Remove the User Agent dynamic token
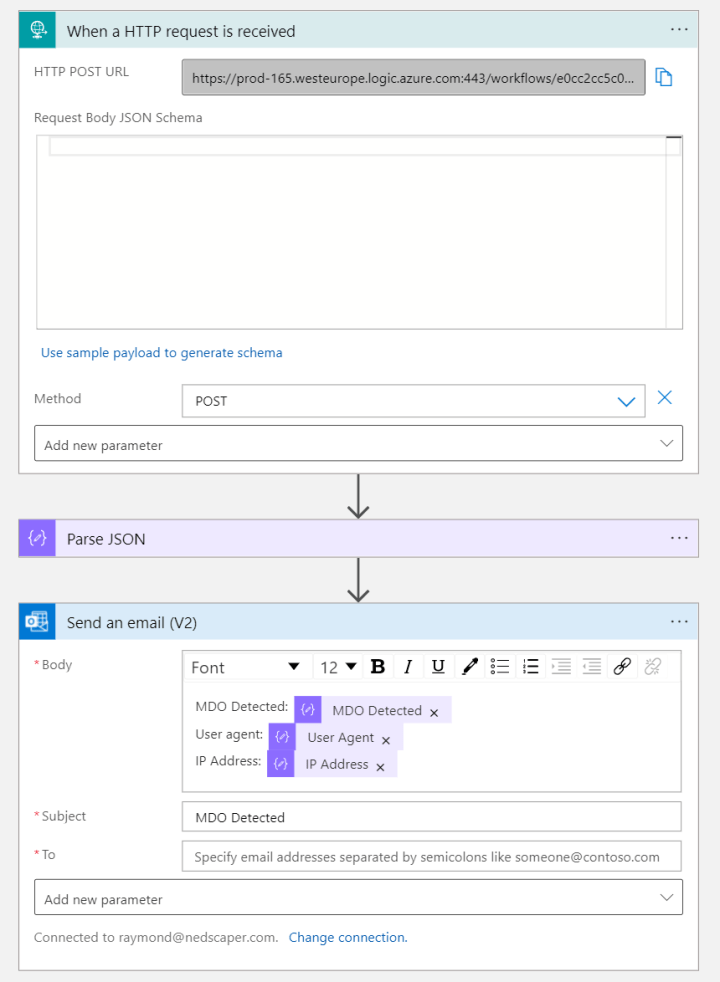 coord(386,739)
